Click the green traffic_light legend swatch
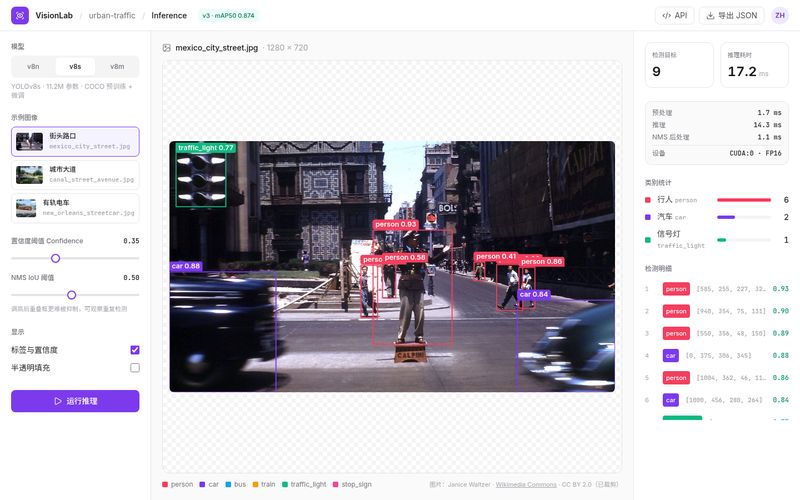Viewport: 800px width, 500px height. (x=285, y=484)
